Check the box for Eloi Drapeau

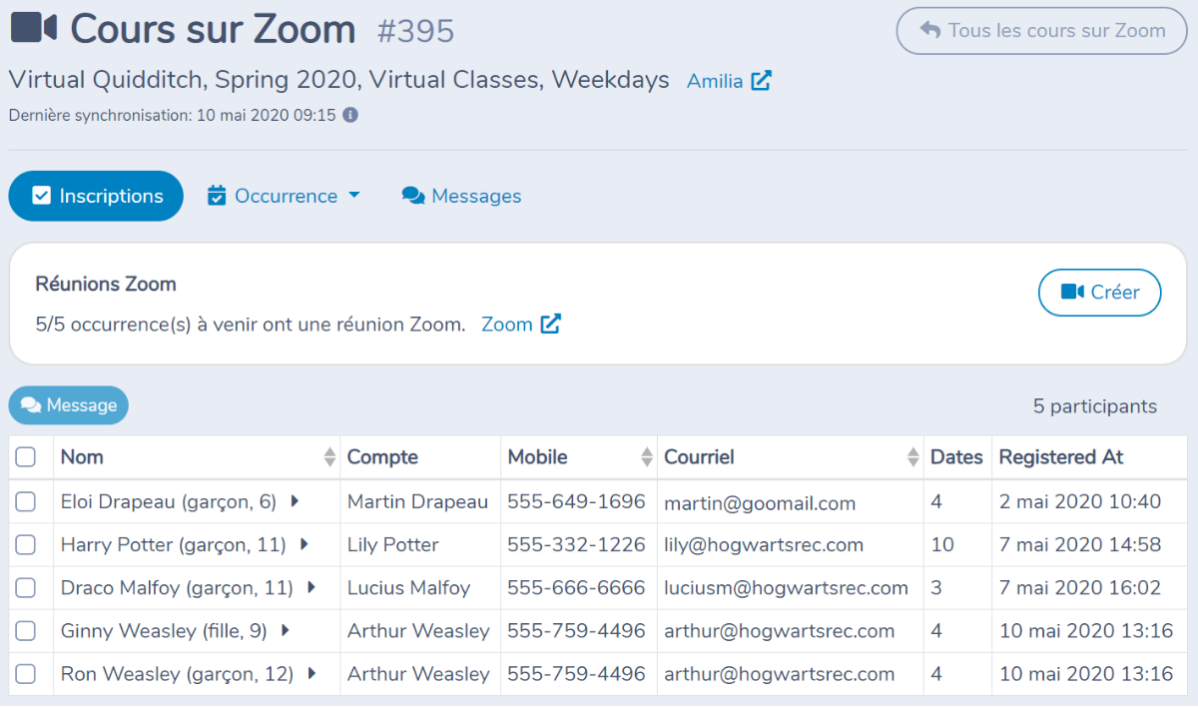(26, 501)
